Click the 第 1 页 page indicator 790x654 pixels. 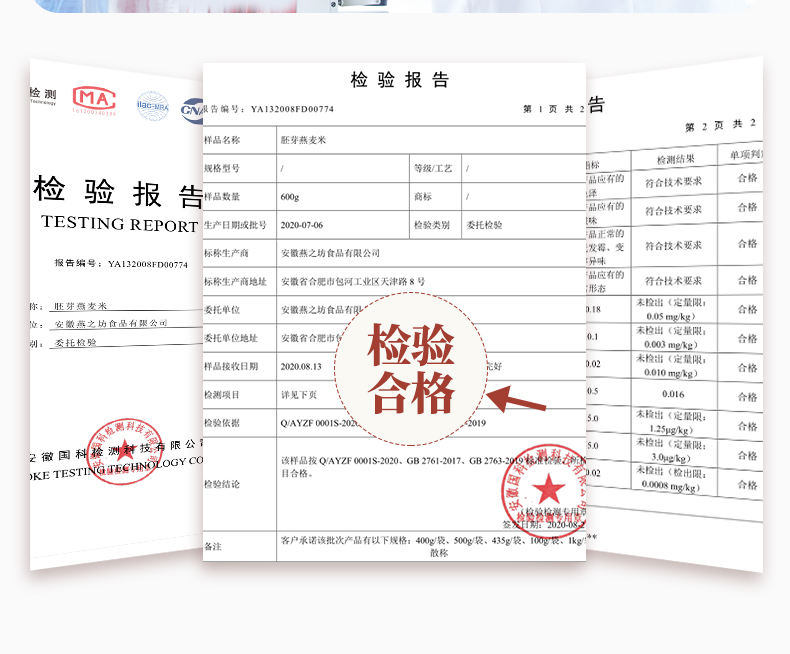coord(548,109)
